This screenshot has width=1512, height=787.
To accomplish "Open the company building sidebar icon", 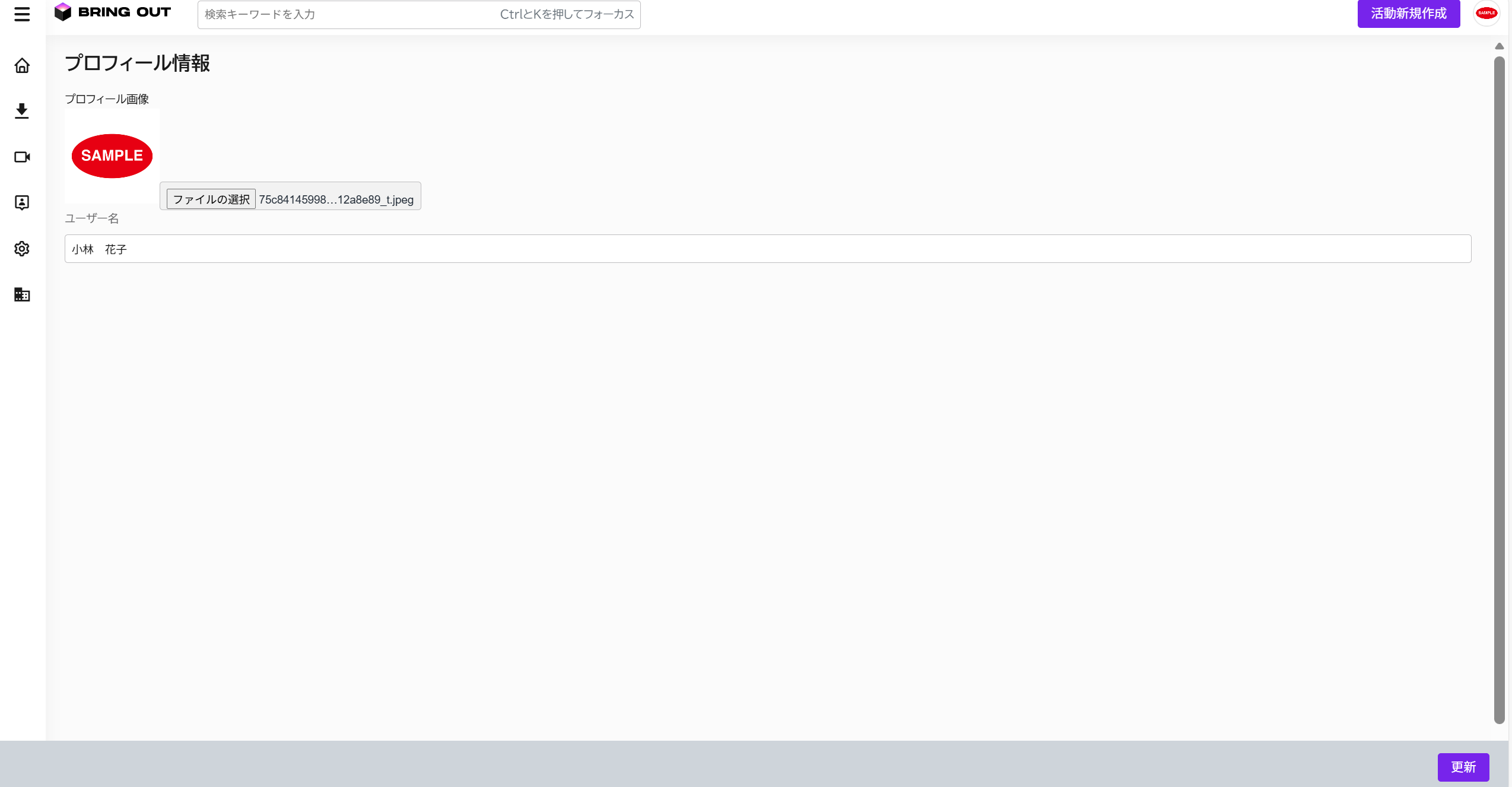I will [22, 294].
